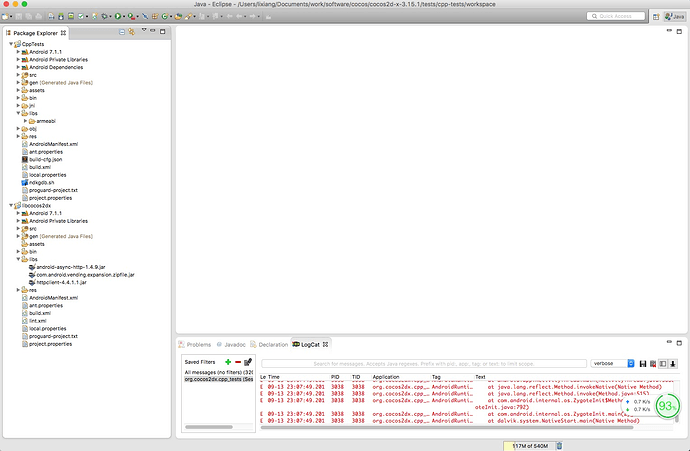
Task: Toggle LogCat scroll lock
Action: pyautogui.click(x=673, y=363)
